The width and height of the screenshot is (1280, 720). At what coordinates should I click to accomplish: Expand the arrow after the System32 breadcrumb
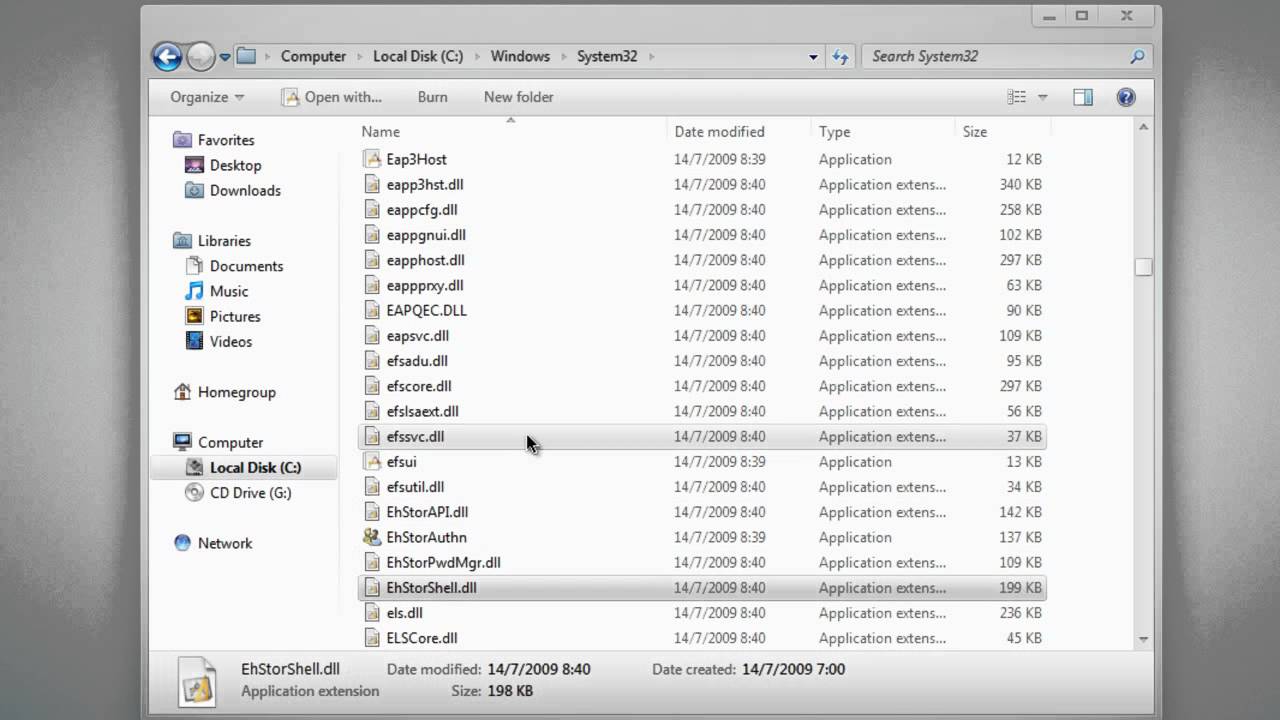click(x=652, y=57)
